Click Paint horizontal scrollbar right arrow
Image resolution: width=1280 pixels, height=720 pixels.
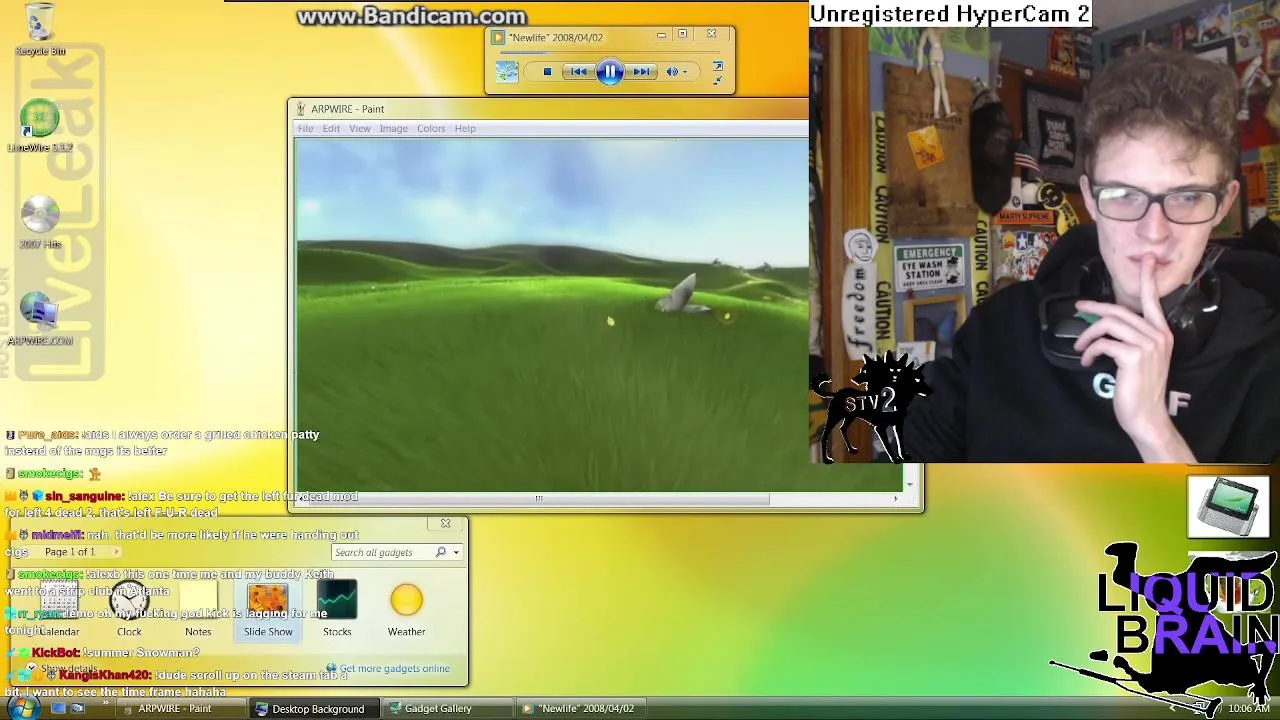pyautogui.click(x=895, y=498)
